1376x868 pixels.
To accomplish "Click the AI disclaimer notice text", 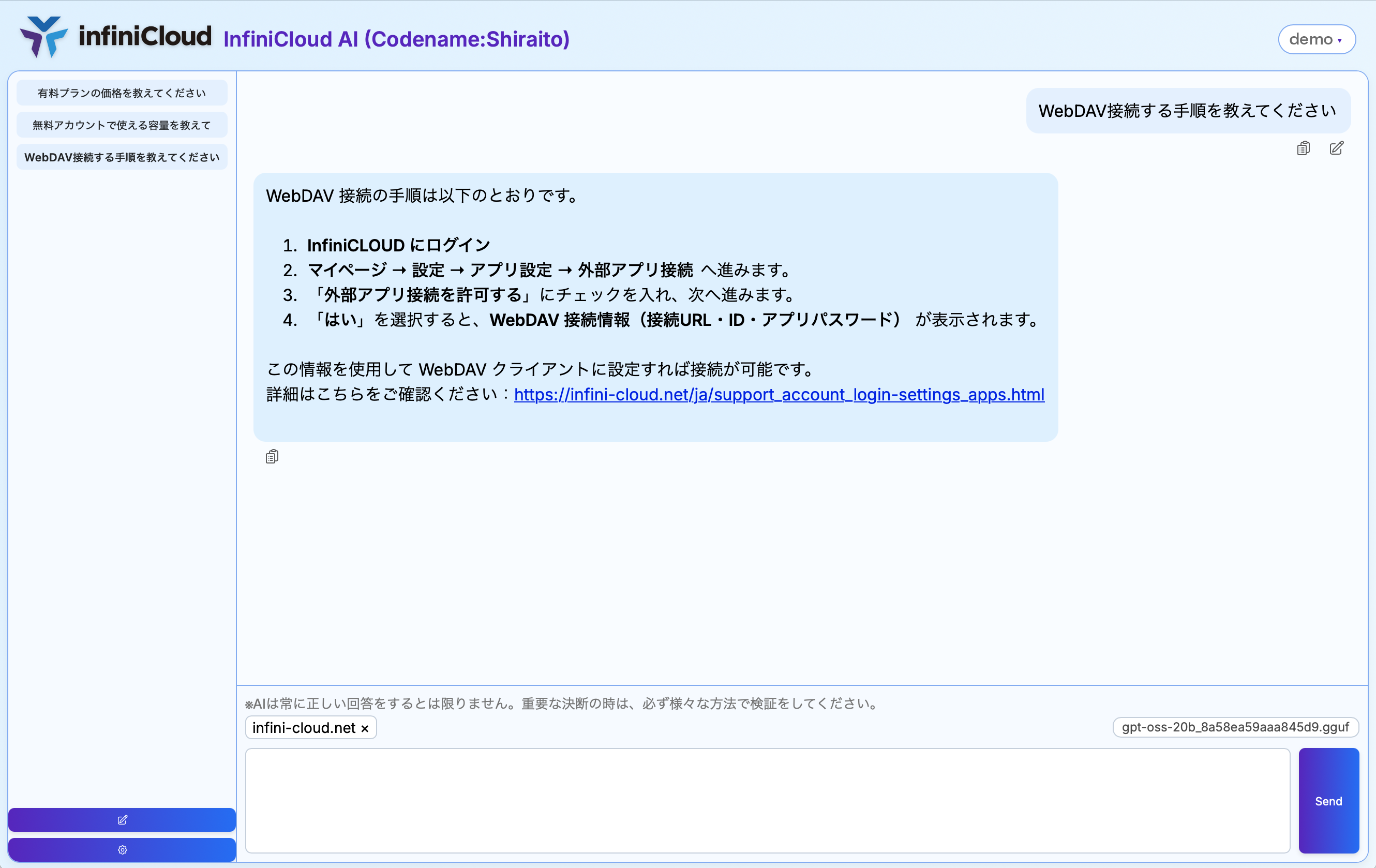I will pyautogui.click(x=563, y=704).
